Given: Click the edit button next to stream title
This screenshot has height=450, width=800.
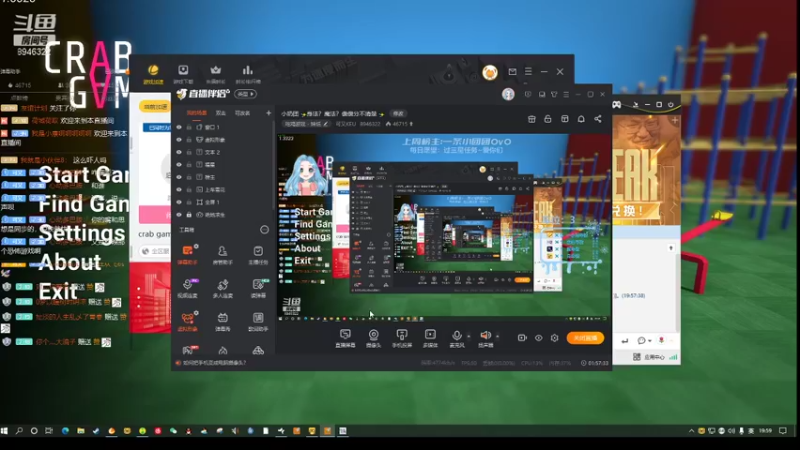Looking at the screenshot, I should [x=398, y=113].
